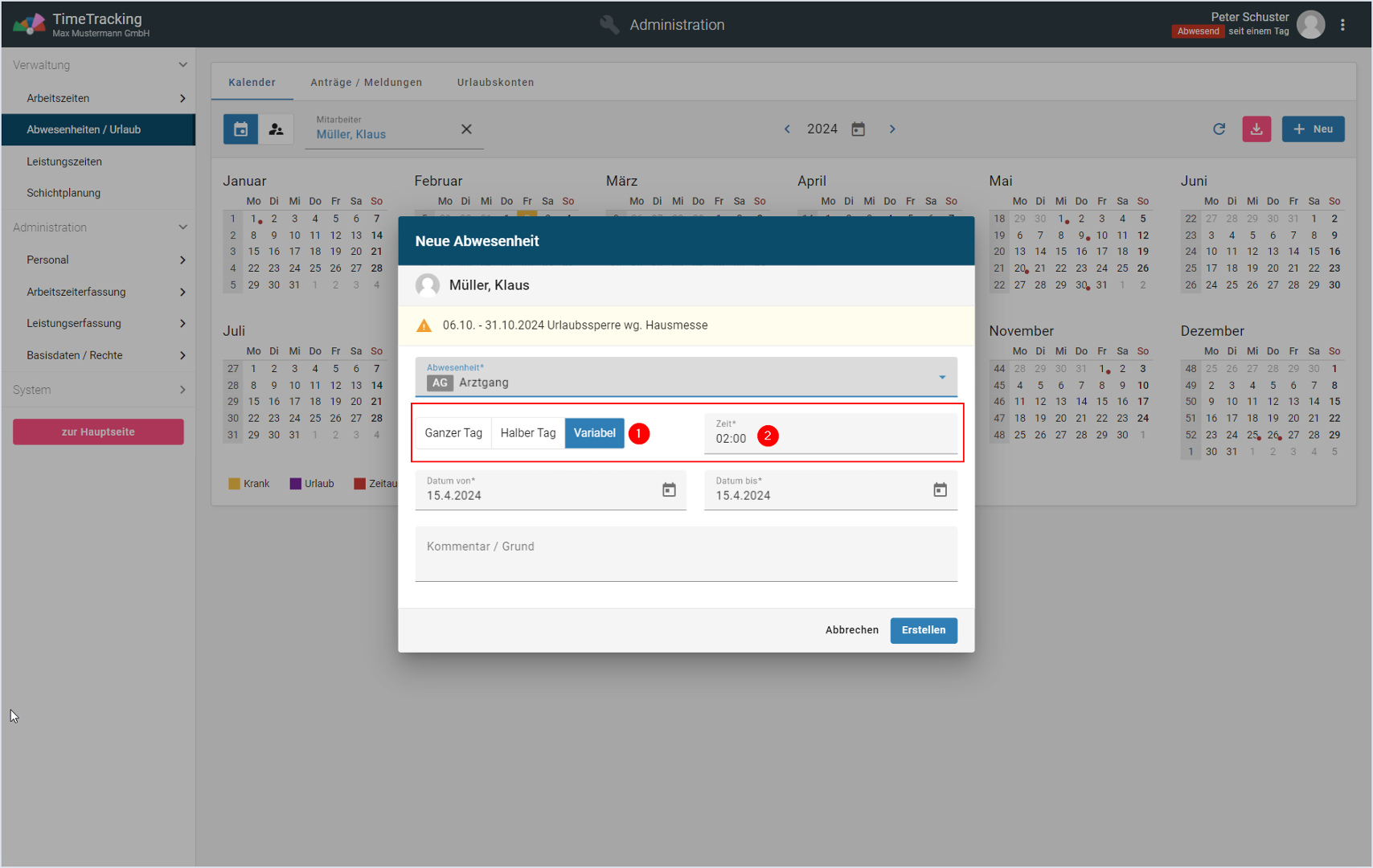Open the year picker calendar icon
This screenshot has height=868, width=1373.
(859, 129)
